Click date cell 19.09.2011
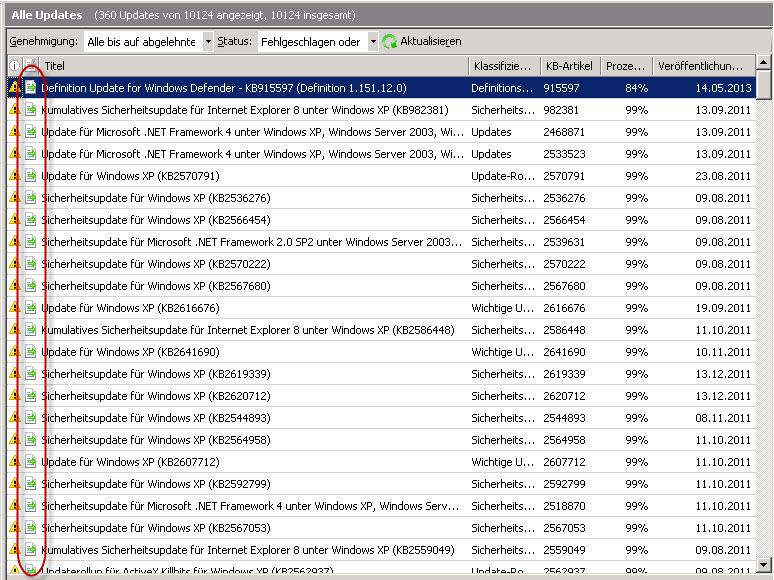The width and height of the screenshot is (774, 580). [x=723, y=308]
